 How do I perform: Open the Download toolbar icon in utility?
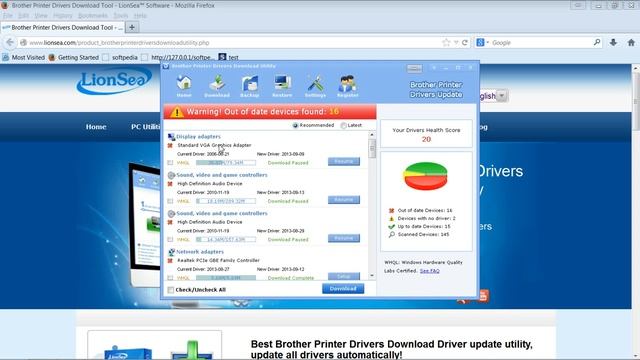pos(217,86)
